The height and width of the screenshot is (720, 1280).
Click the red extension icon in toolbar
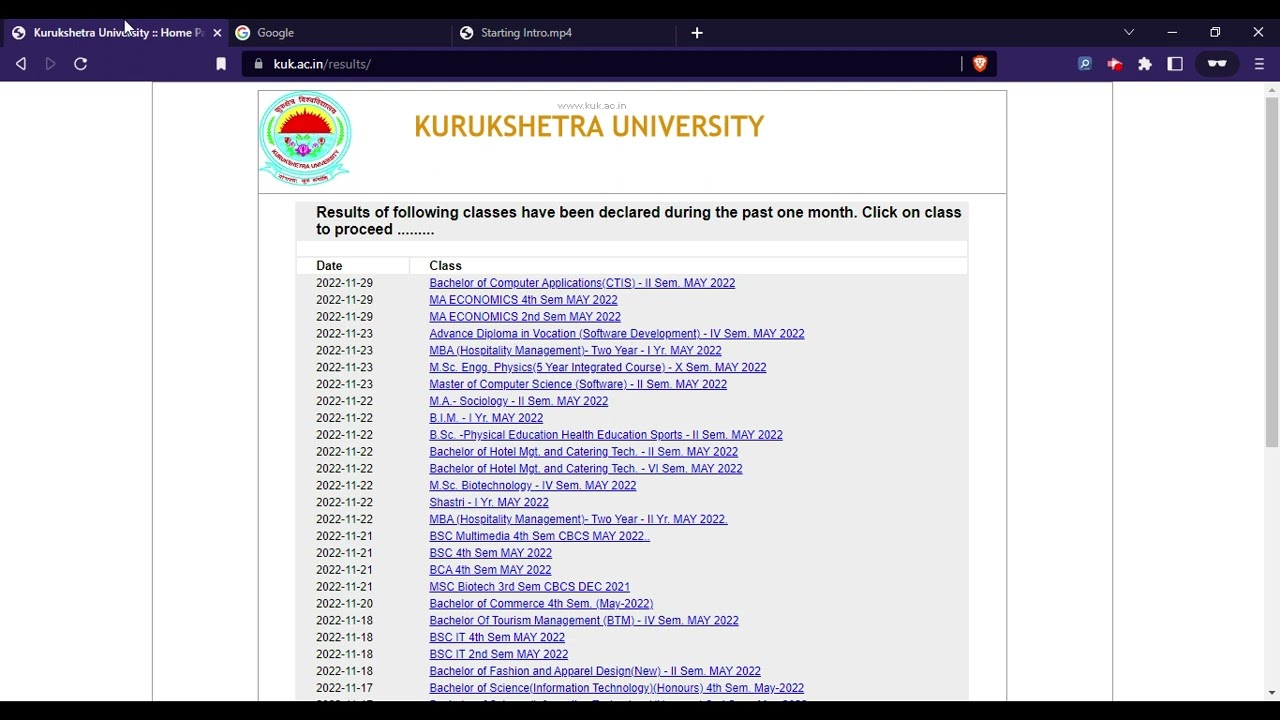tap(1115, 64)
